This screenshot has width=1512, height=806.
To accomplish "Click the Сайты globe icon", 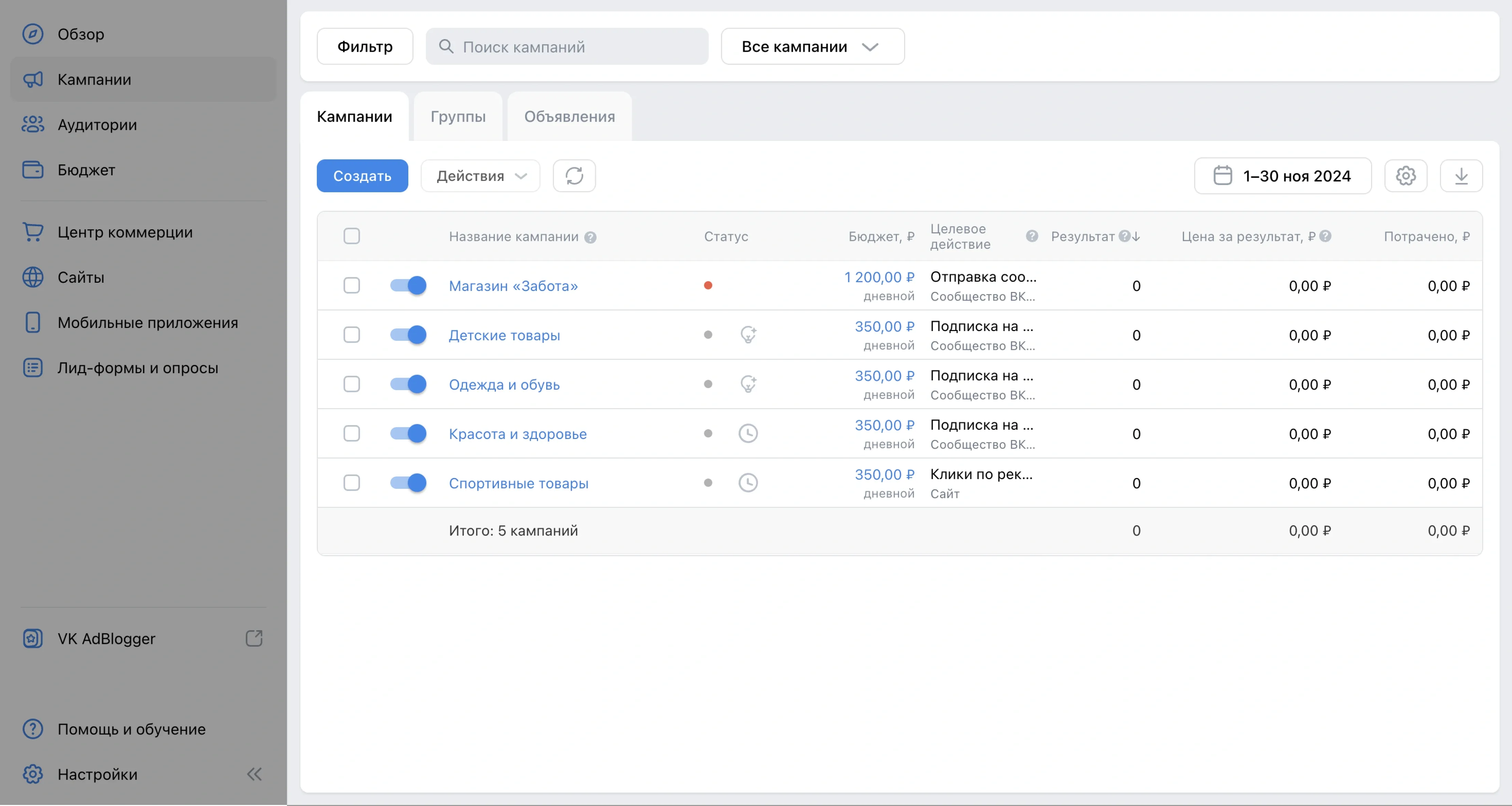I will pos(33,277).
